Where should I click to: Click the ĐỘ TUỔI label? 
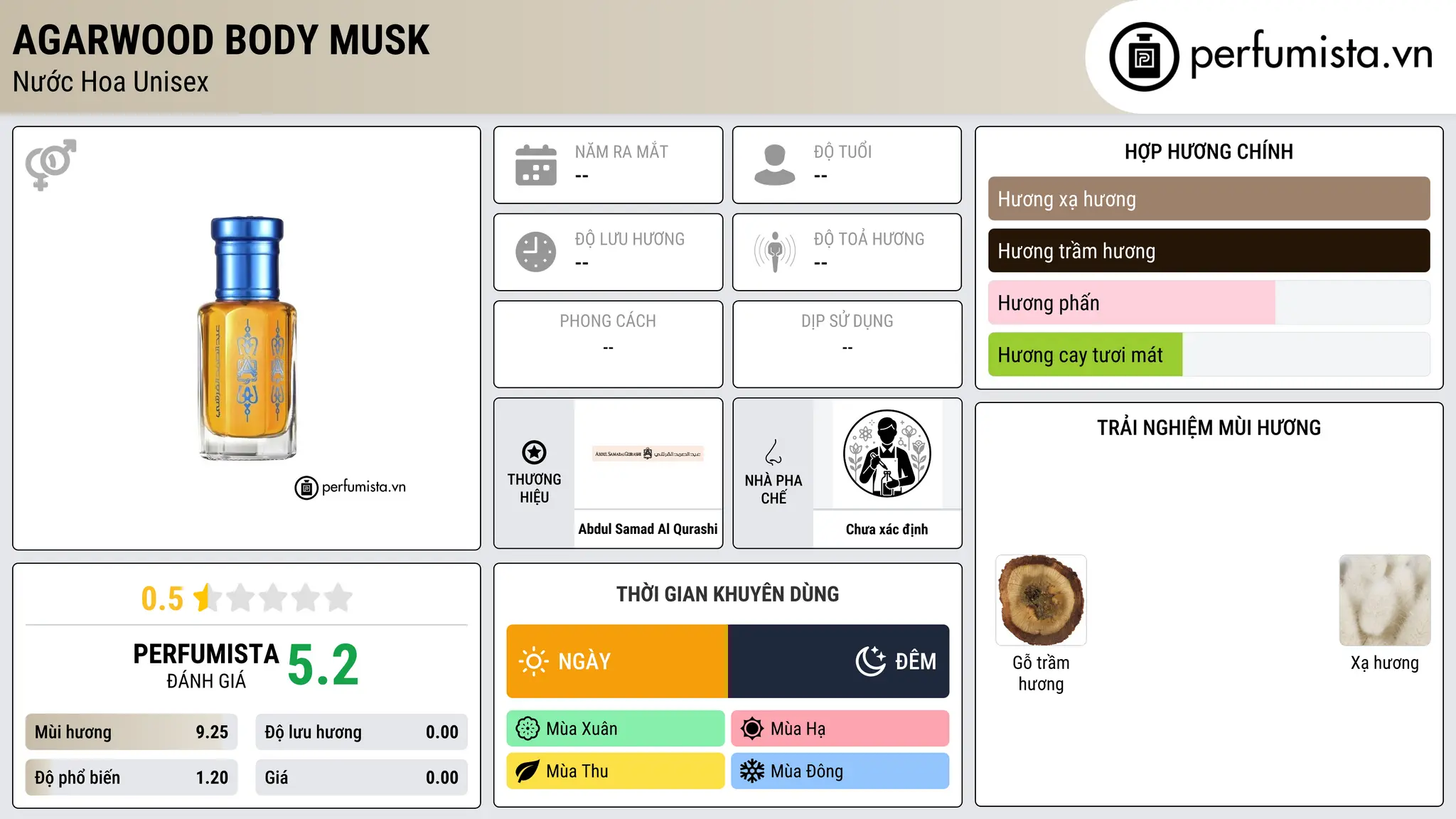click(842, 152)
